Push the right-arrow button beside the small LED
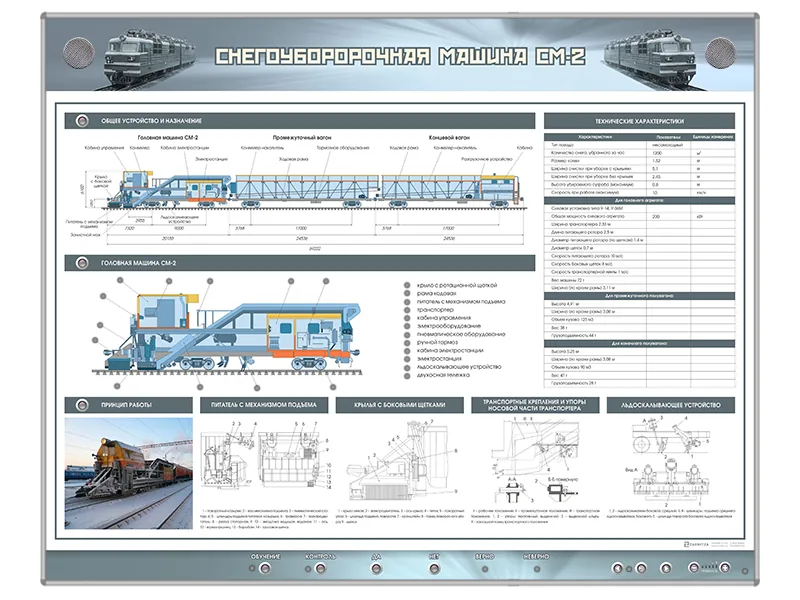Image resolution: width=800 pixels, height=600 pixels. click(641, 568)
